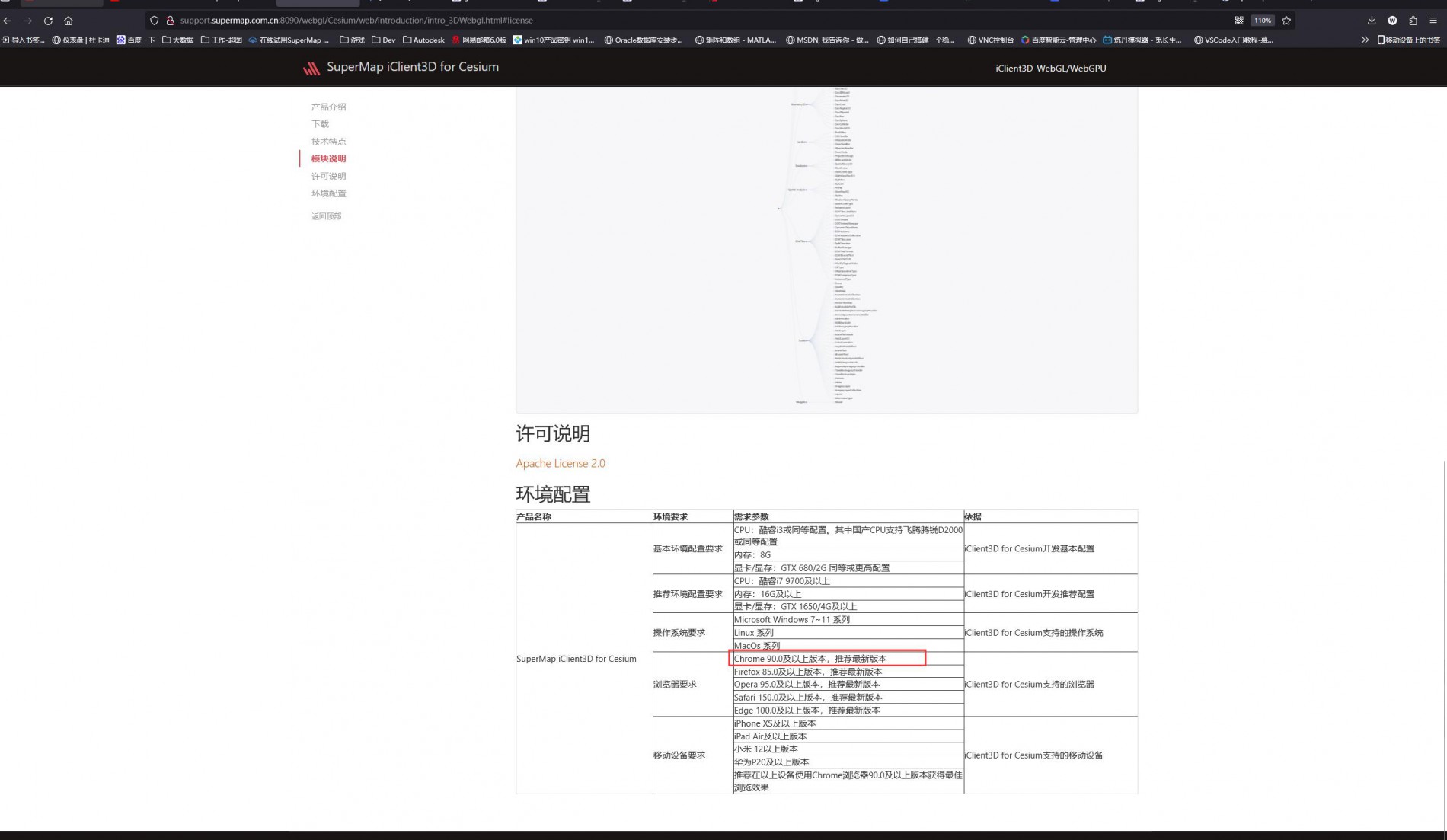This screenshot has height=840, width=1447.
Task: Click Microsoft Windows 7~11 系列 cell
Action: click(x=848, y=620)
